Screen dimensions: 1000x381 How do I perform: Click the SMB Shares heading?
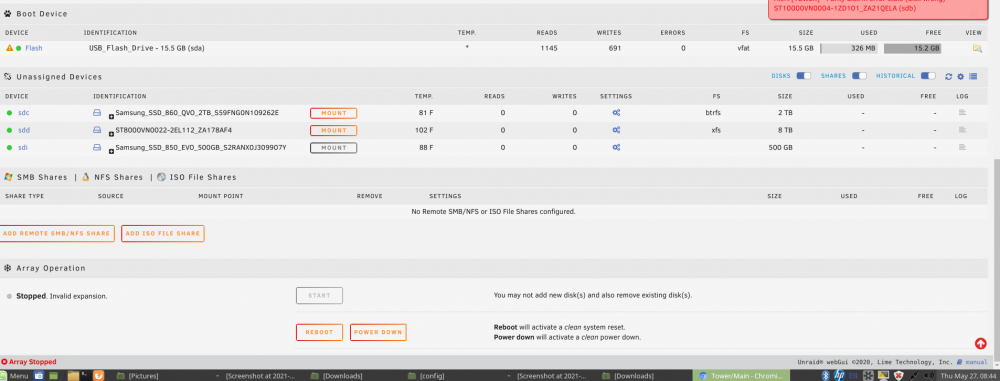coord(41,177)
